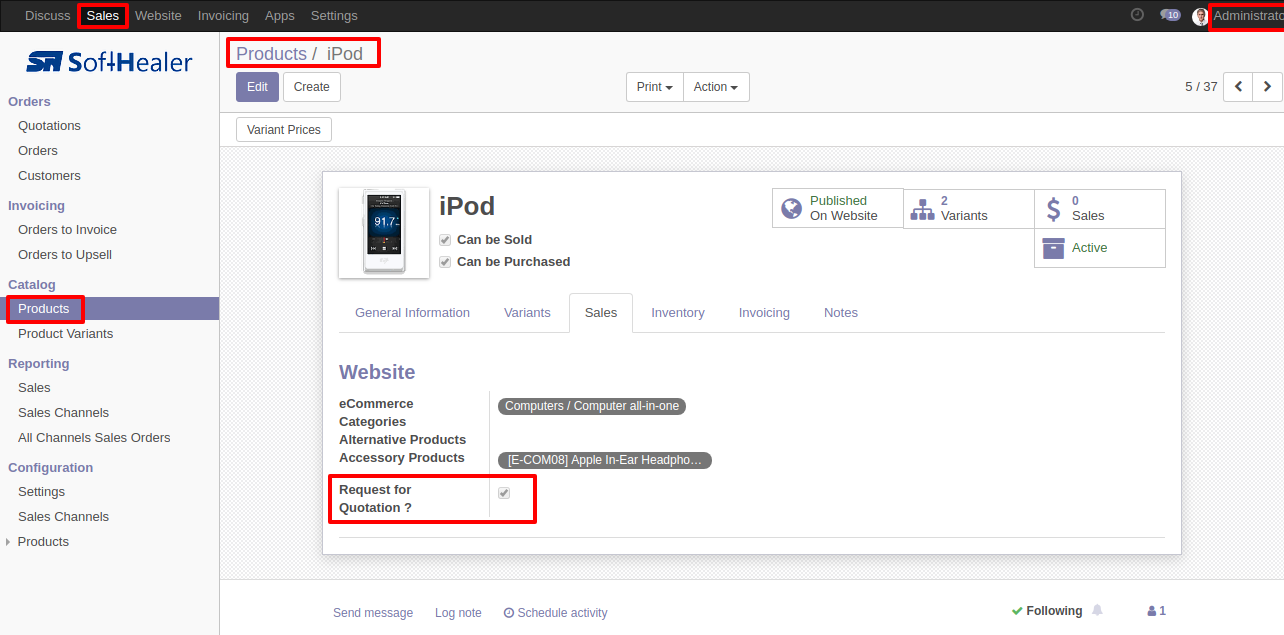Click the Variants hierarchy icon
This screenshot has width=1284, height=635.
[x=922, y=209]
